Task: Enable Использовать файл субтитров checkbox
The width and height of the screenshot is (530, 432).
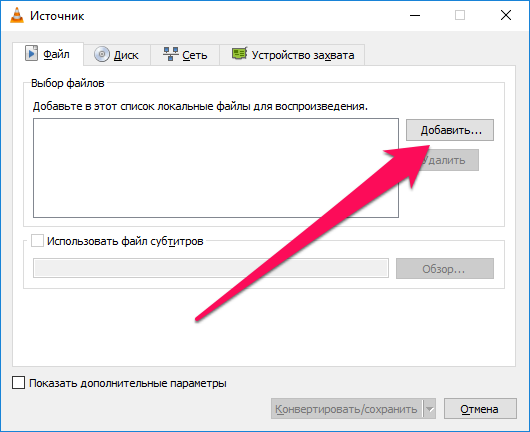Action: coord(37,241)
